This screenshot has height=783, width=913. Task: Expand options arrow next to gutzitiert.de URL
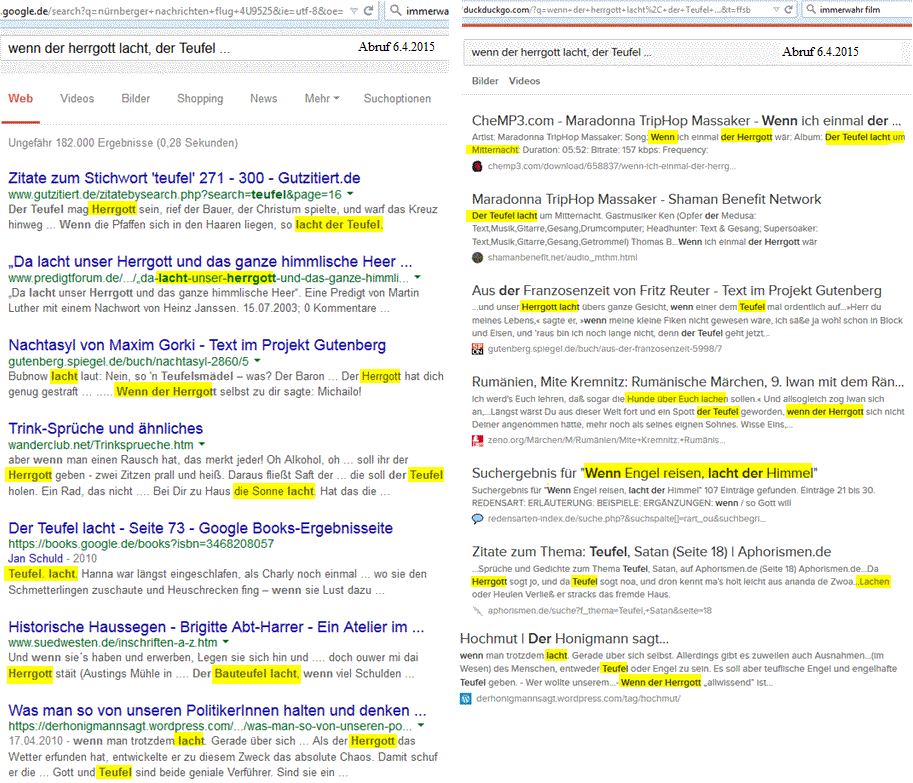350,194
